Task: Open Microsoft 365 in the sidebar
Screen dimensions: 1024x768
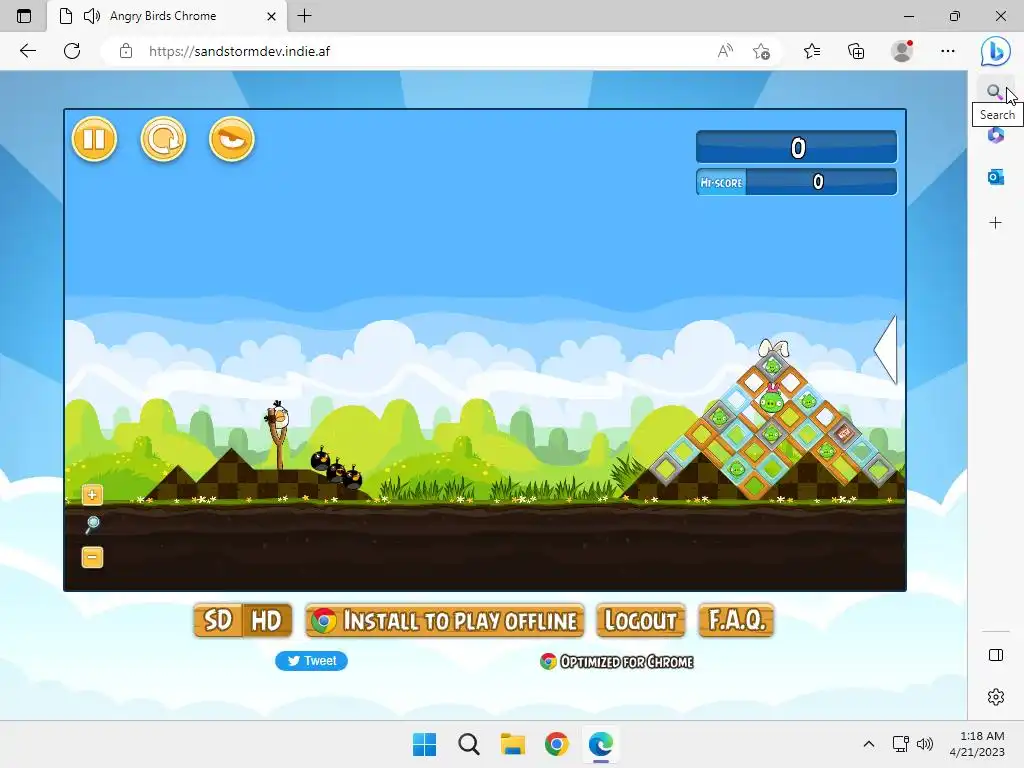Action: tap(995, 135)
